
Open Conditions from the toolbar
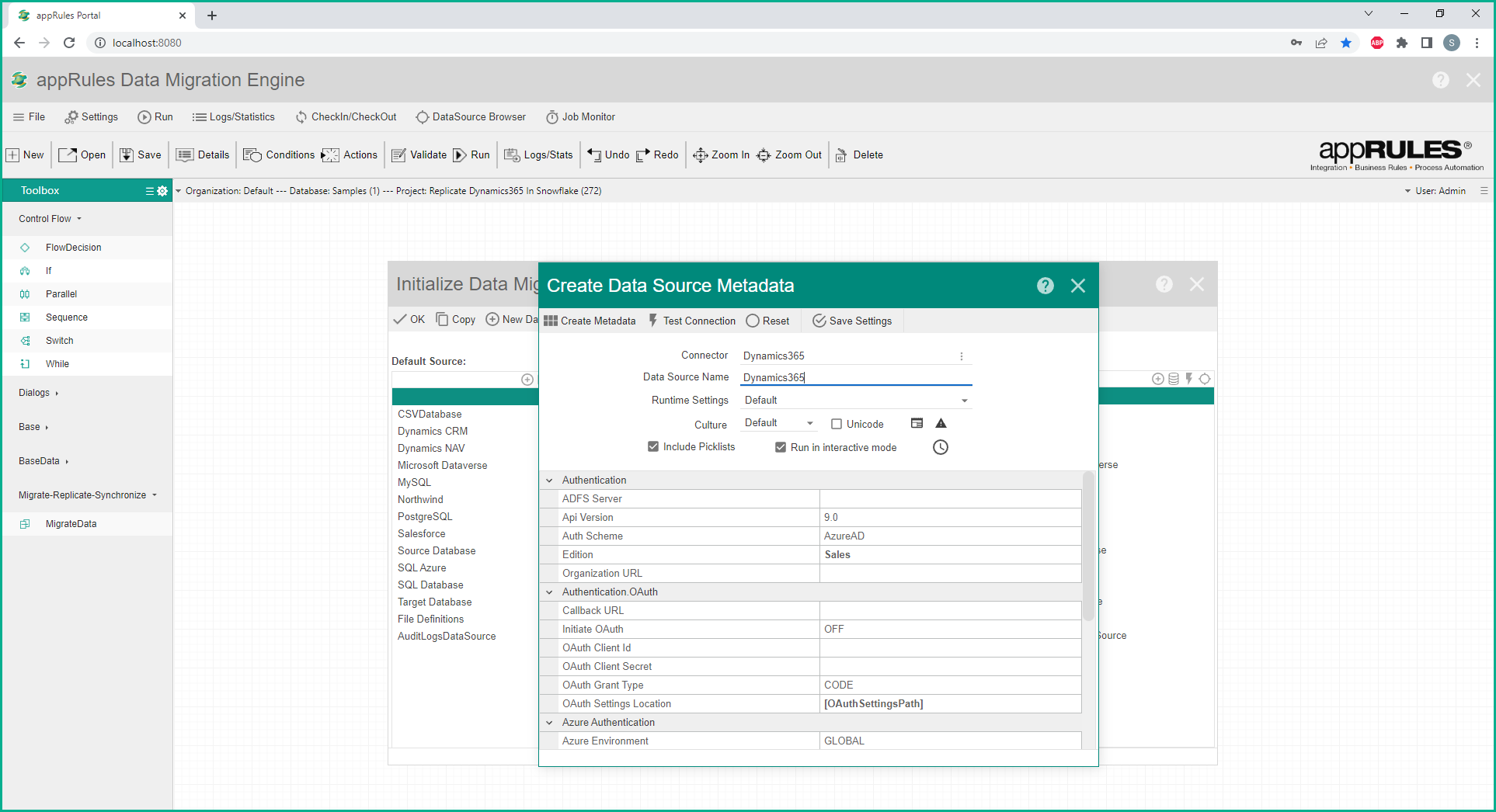point(280,154)
